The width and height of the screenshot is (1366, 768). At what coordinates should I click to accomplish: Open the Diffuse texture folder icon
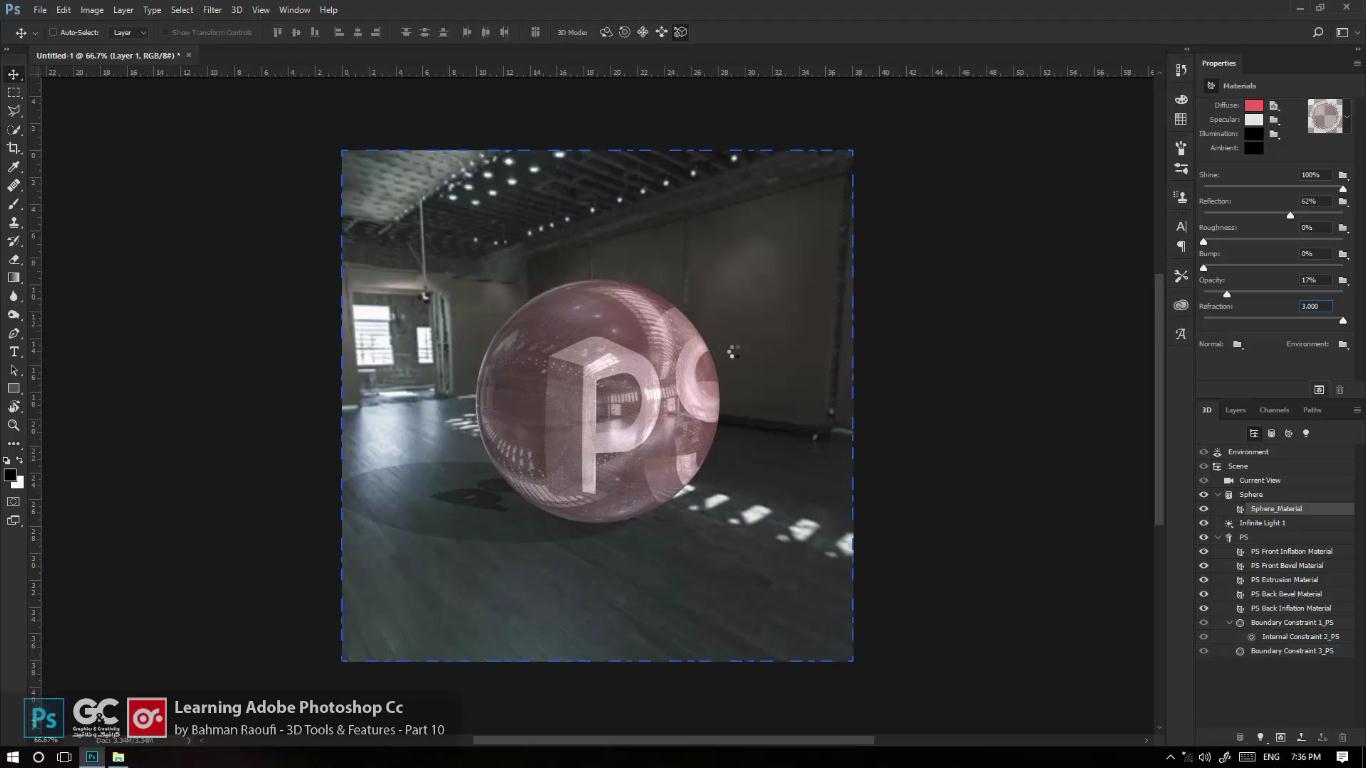click(x=1274, y=105)
